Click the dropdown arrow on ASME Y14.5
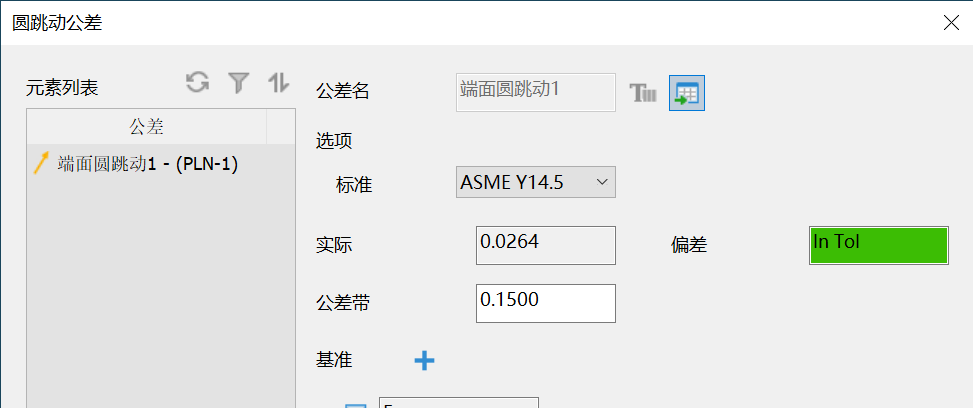This screenshot has width=973, height=408. click(602, 182)
